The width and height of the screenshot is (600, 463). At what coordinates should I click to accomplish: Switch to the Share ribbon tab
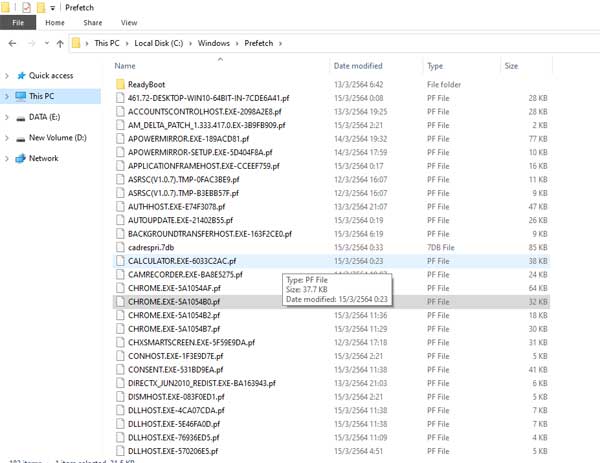pos(92,22)
